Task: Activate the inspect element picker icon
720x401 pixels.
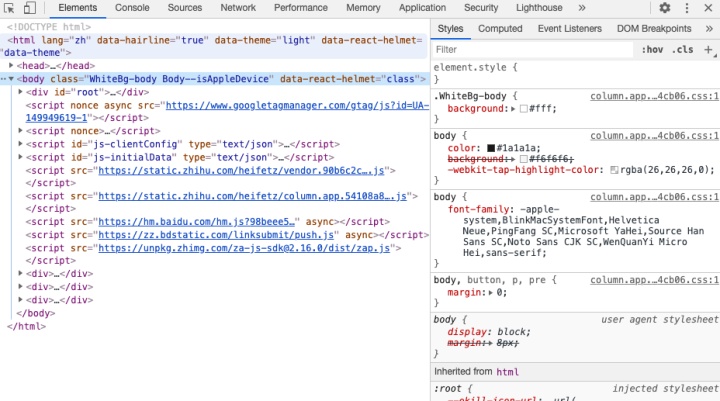Action: (9, 8)
